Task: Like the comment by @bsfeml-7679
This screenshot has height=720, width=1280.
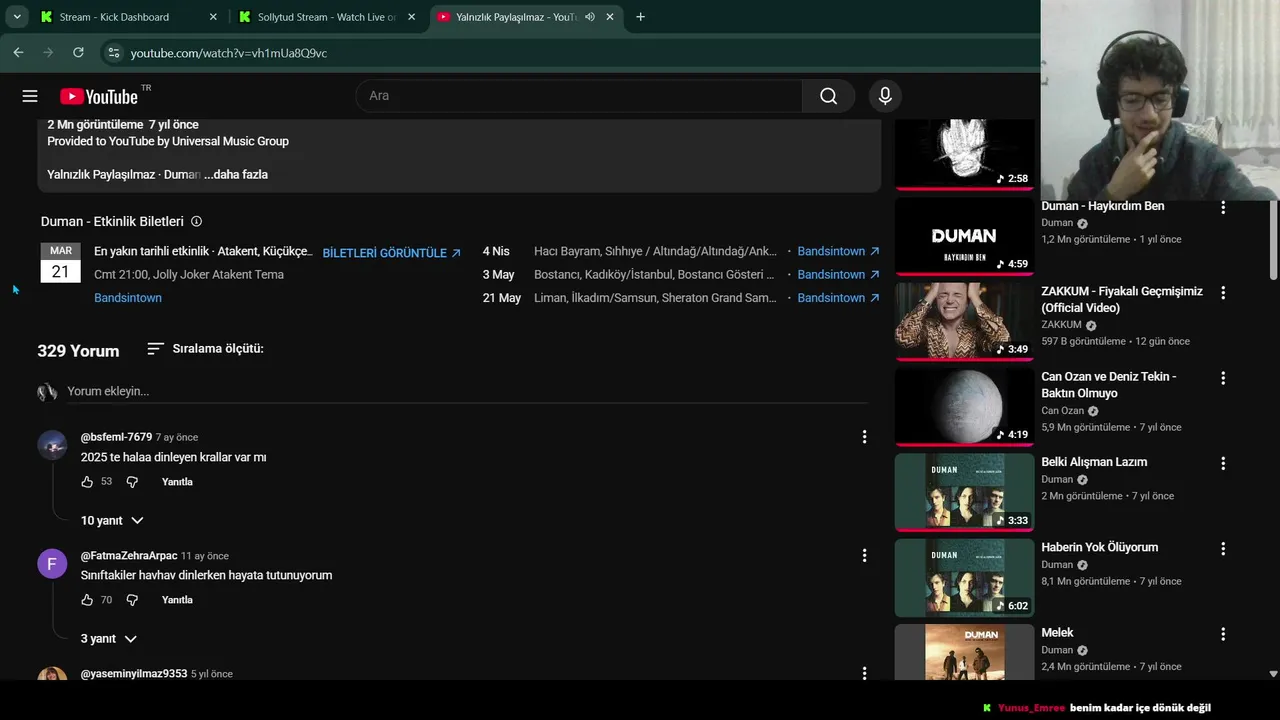Action: point(87,482)
